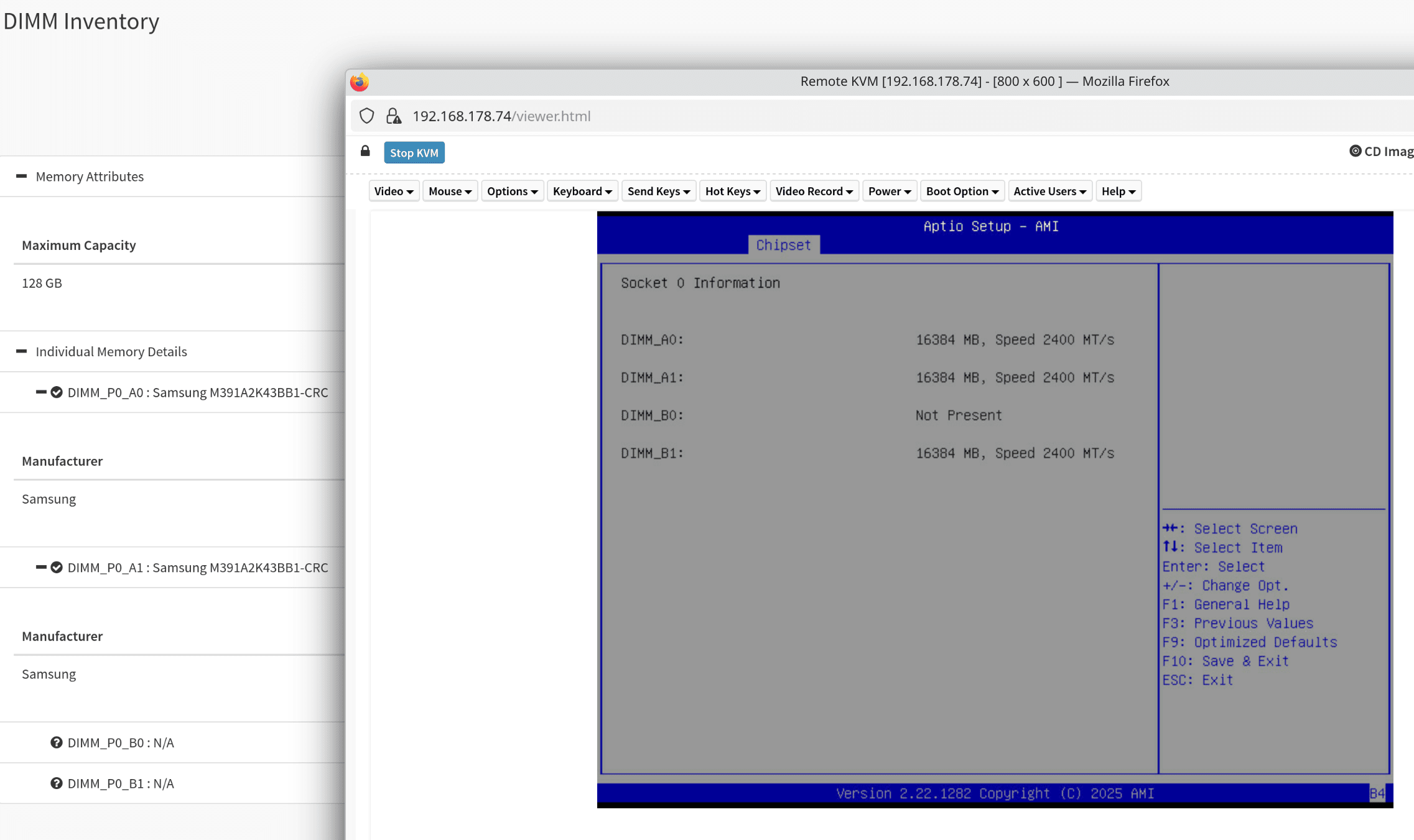
Task: Stop the KVM session
Action: click(414, 153)
